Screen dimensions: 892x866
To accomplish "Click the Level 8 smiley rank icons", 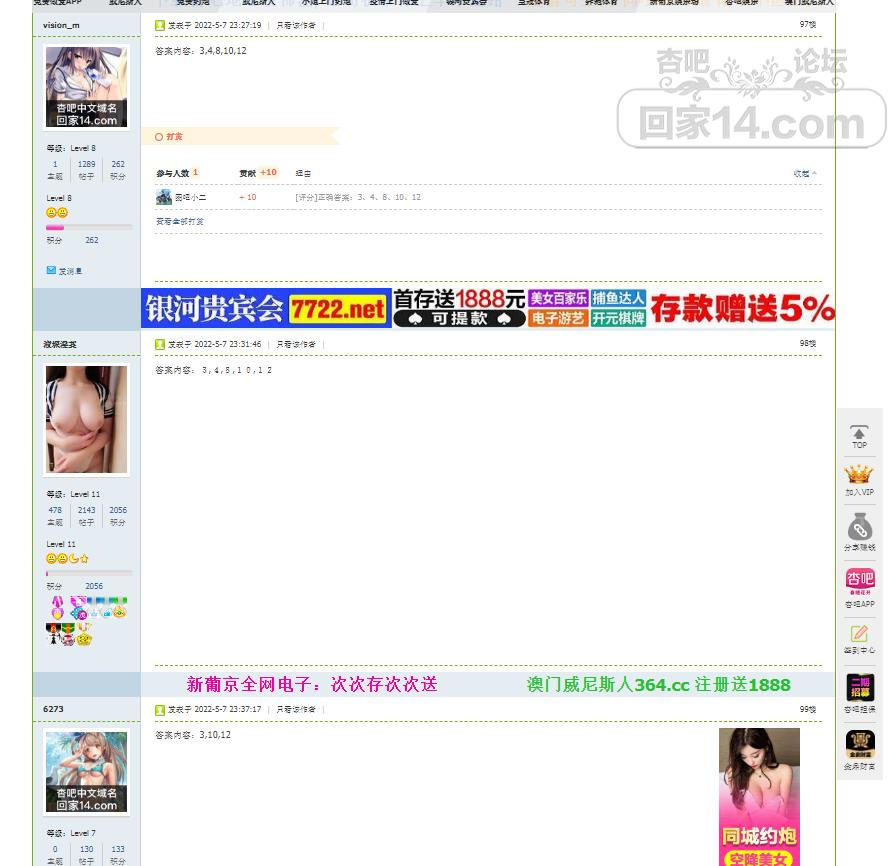I will click(x=57, y=212).
